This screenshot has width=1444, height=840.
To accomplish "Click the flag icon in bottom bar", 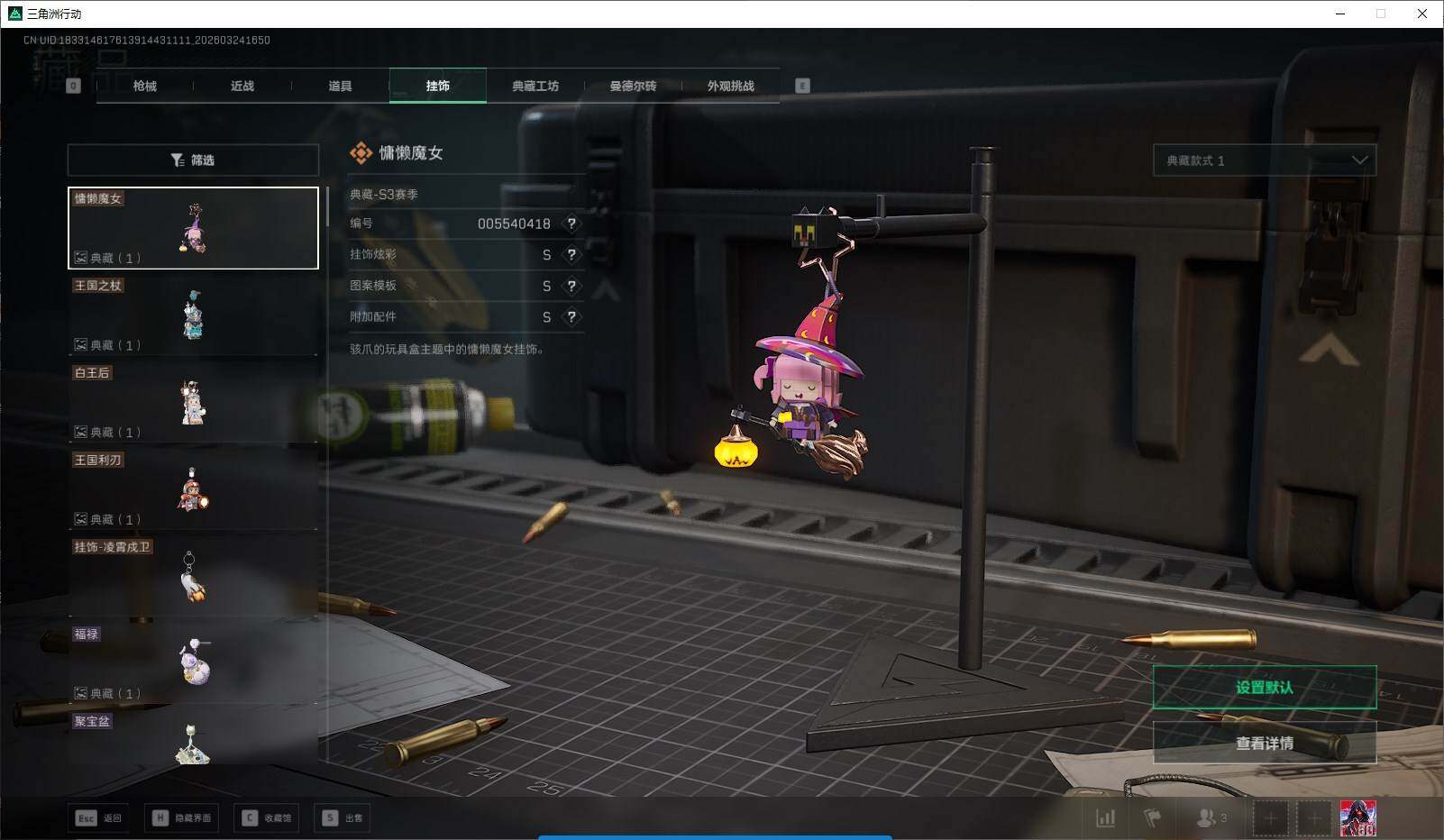I will point(1153,817).
